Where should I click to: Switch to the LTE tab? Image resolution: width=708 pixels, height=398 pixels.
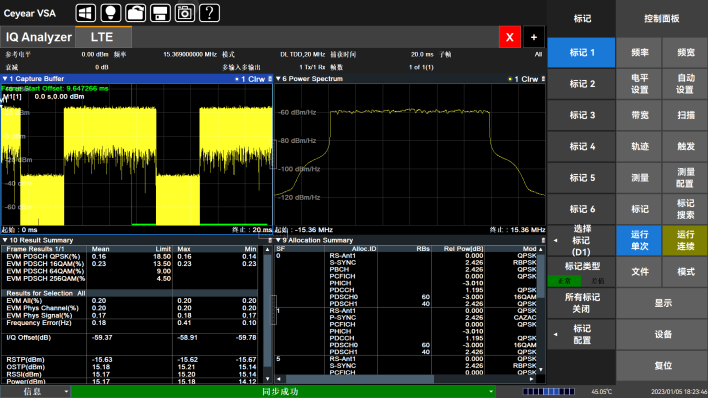click(x=103, y=37)
